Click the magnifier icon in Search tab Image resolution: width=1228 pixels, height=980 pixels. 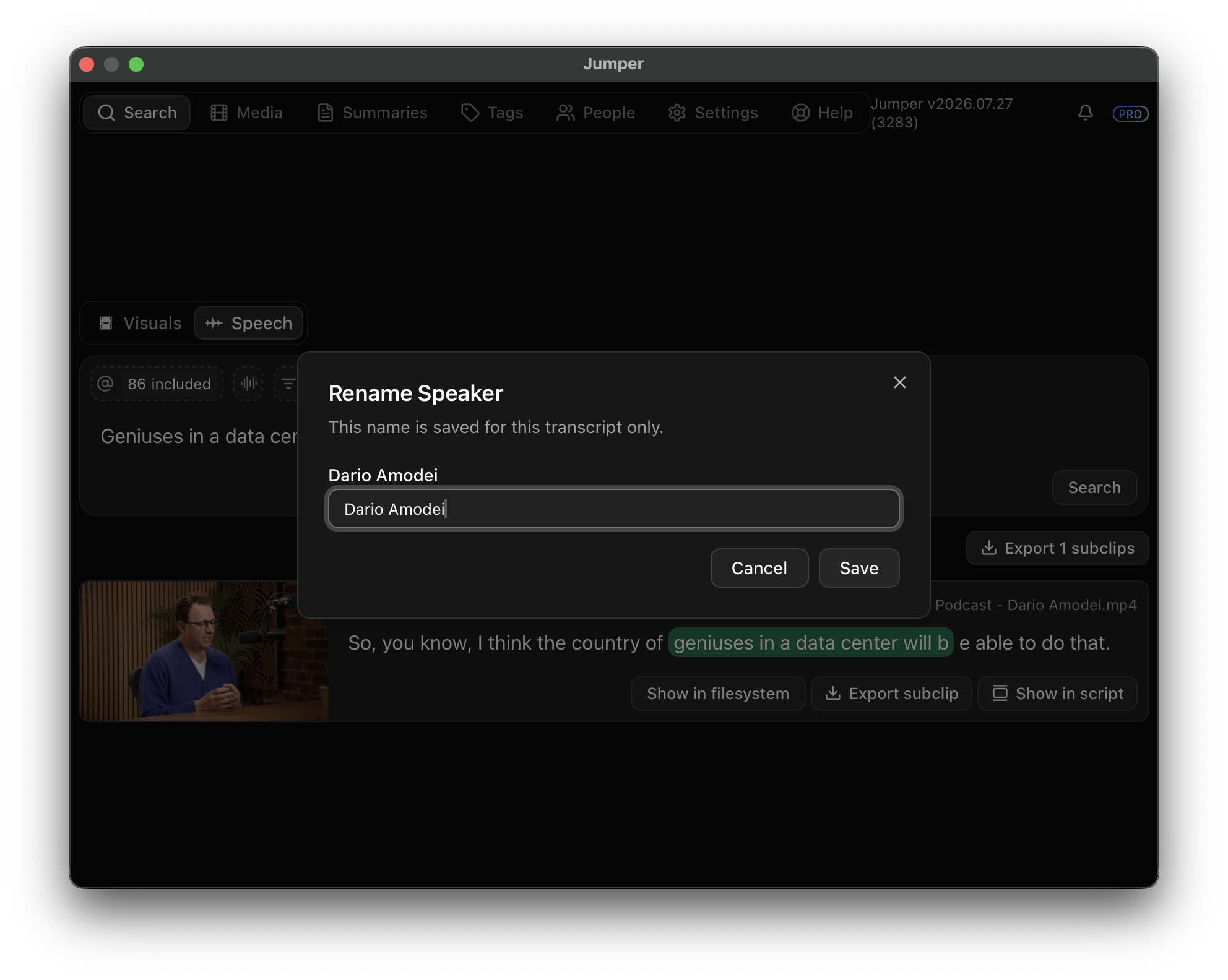click(x=106, y=113)
